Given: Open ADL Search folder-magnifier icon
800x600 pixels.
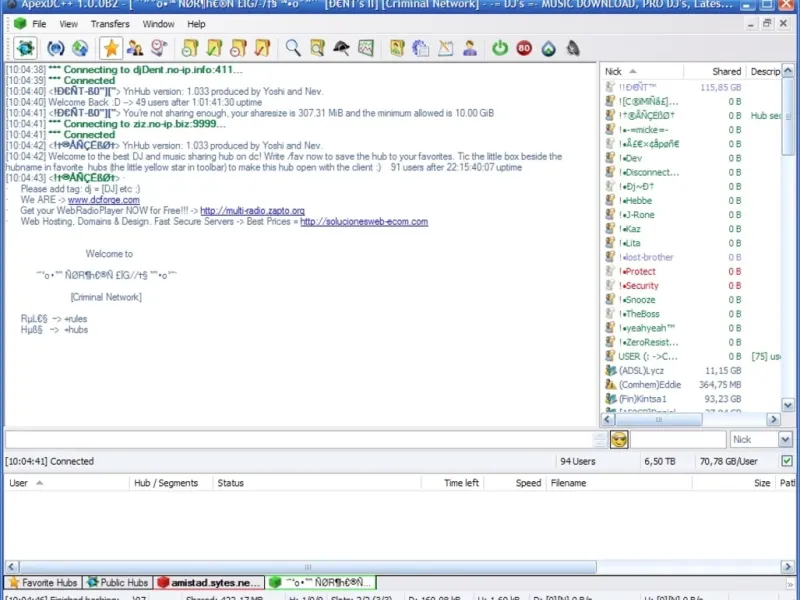Looking at the screenshot, I should [317, 48].
